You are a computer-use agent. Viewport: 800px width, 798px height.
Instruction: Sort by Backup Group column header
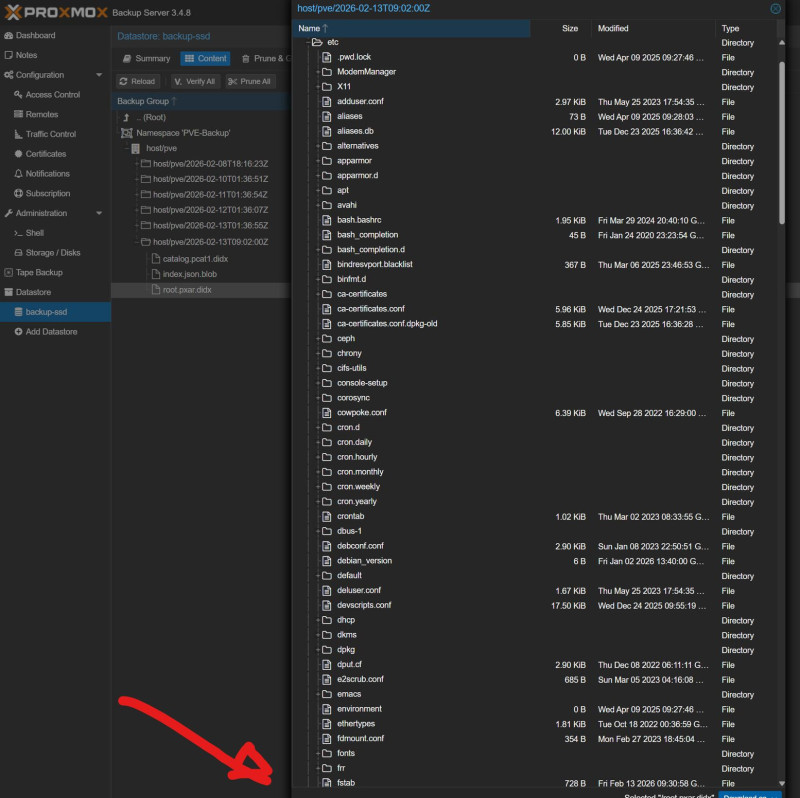pos(143,102)
